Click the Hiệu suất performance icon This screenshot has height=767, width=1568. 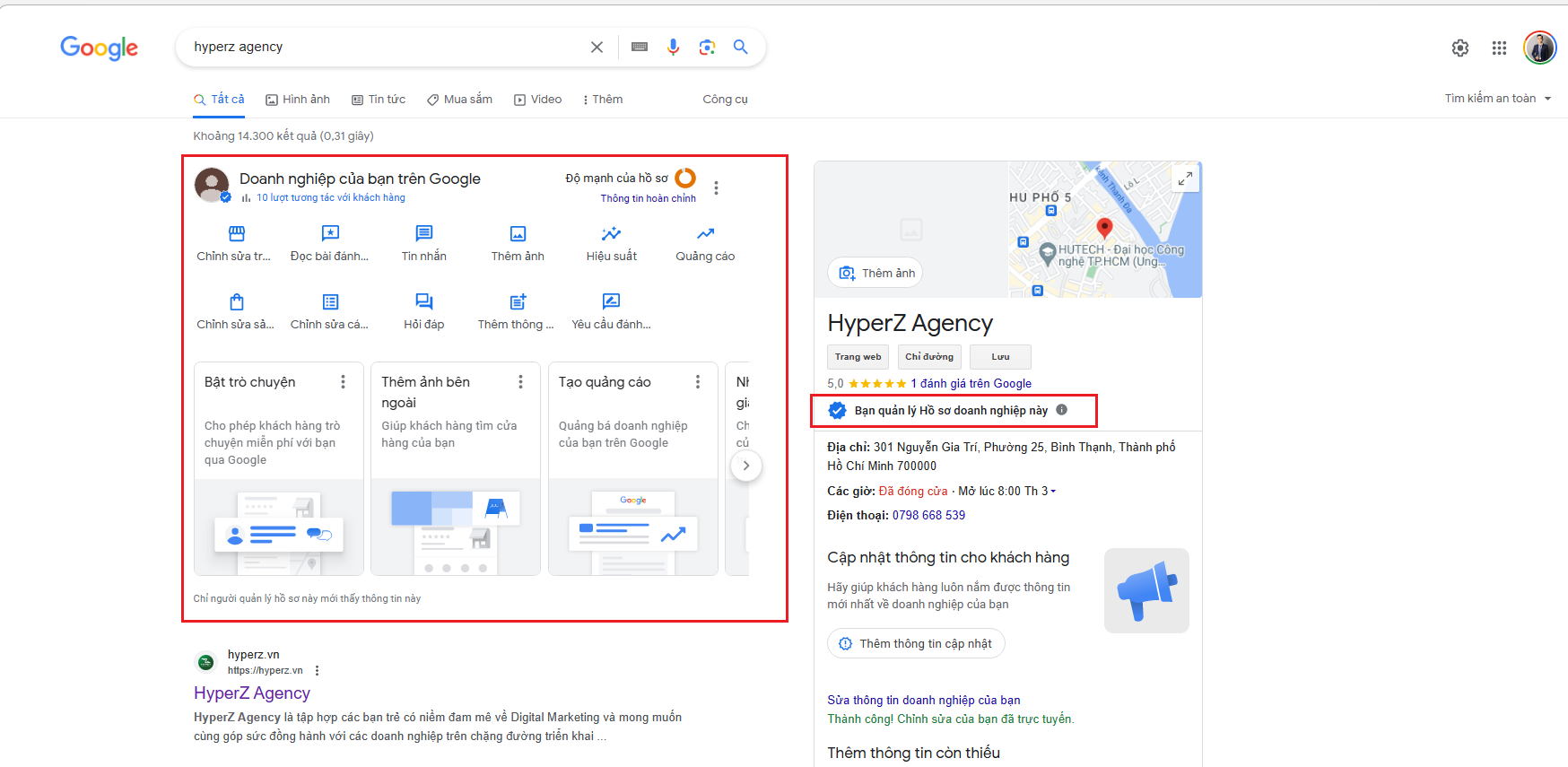click(611, 234)
